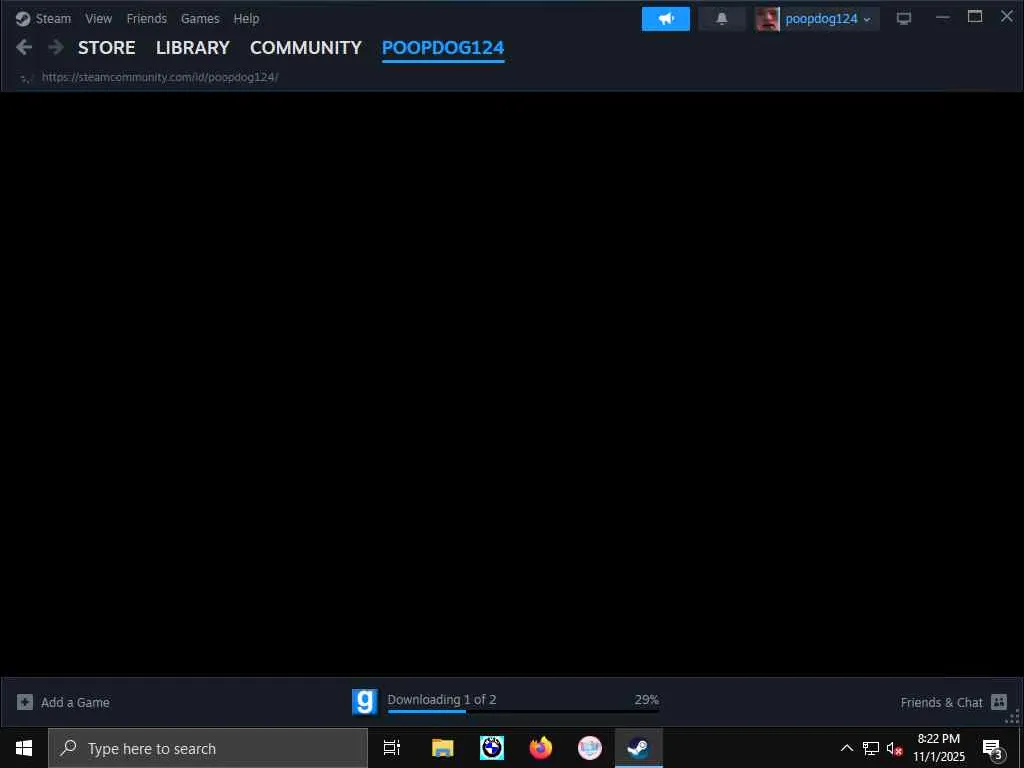
Task: Click the Add a Game plus icon
Action: tap(25, 702)
